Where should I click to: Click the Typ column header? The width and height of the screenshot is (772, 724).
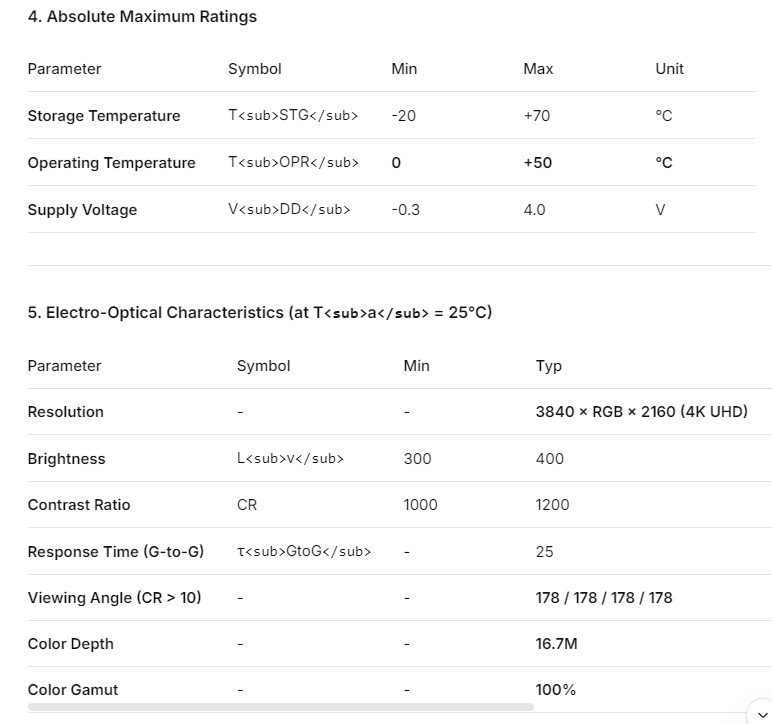pos(548,366)
